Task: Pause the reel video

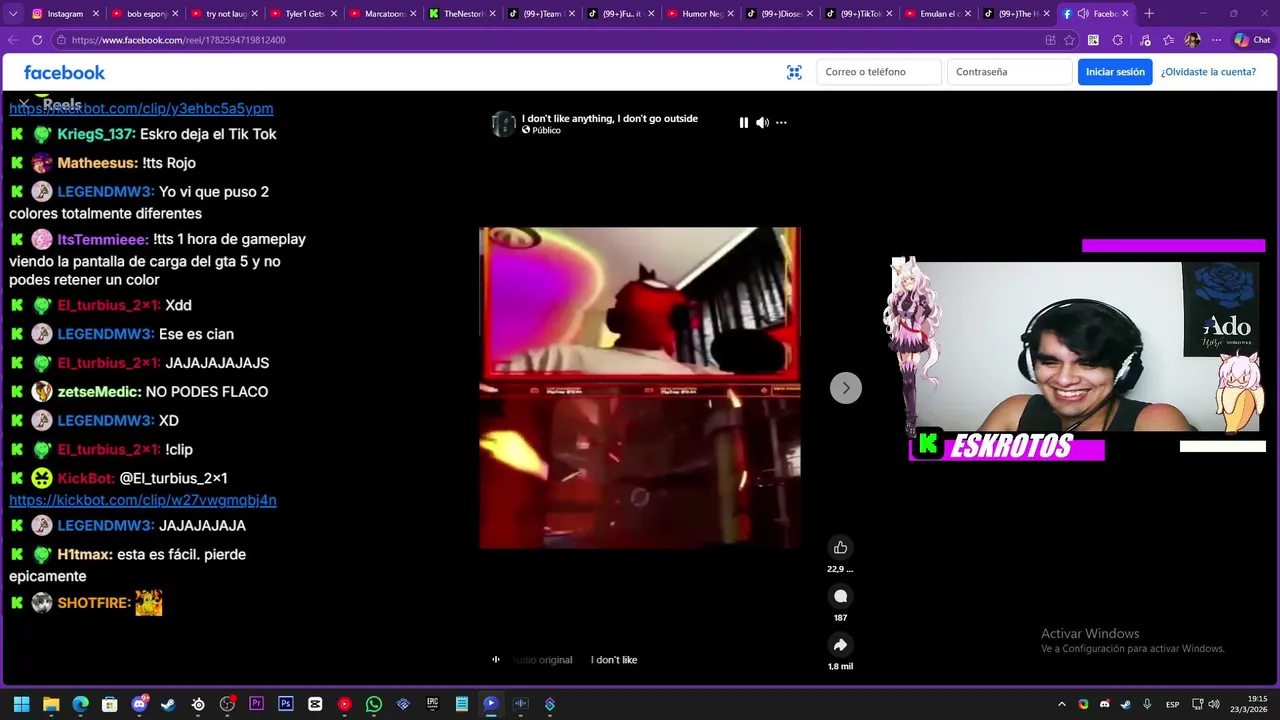Action: point(743,123)
